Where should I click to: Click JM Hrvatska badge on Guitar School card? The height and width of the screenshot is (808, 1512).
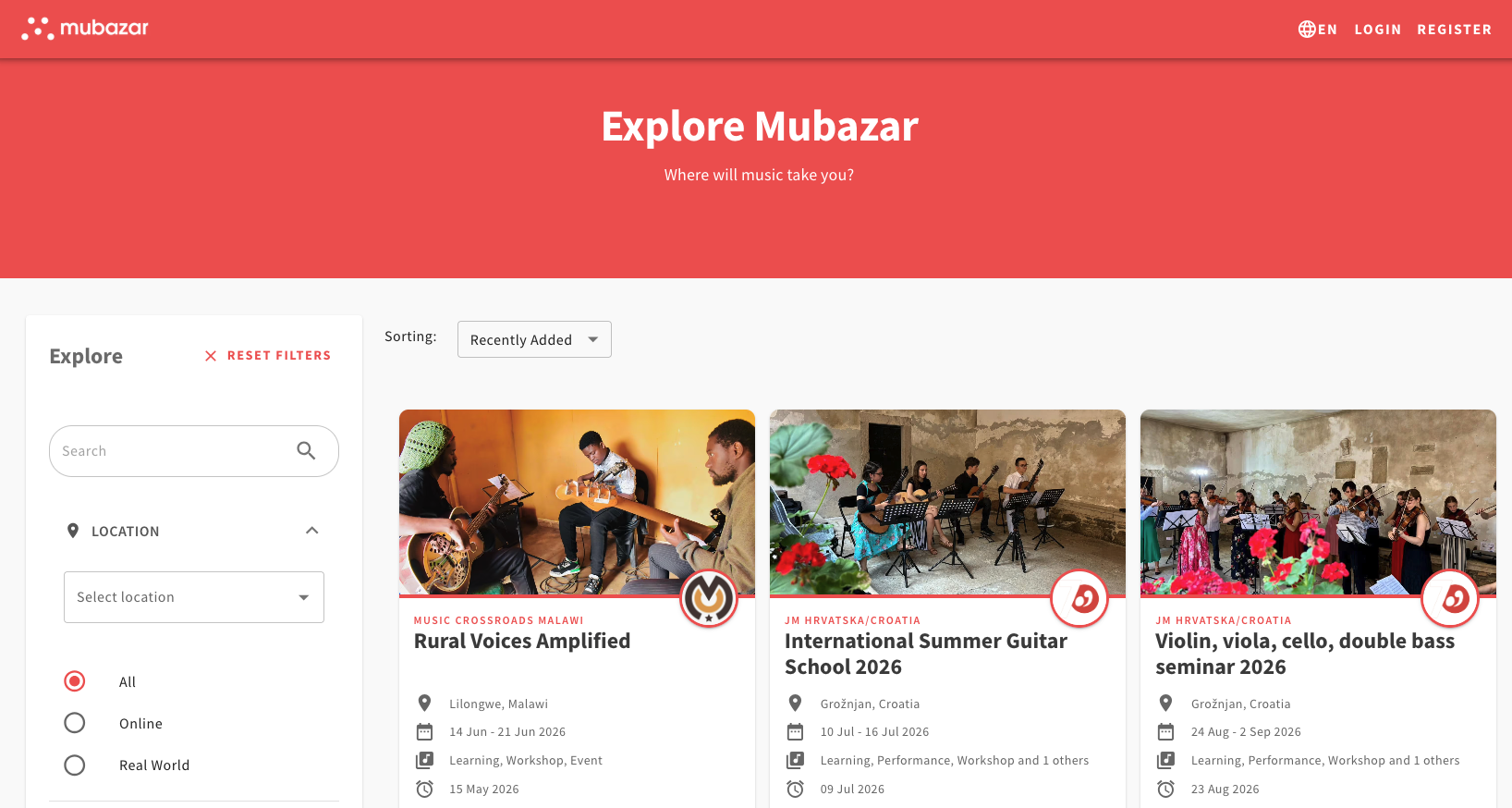[1079, 598]
